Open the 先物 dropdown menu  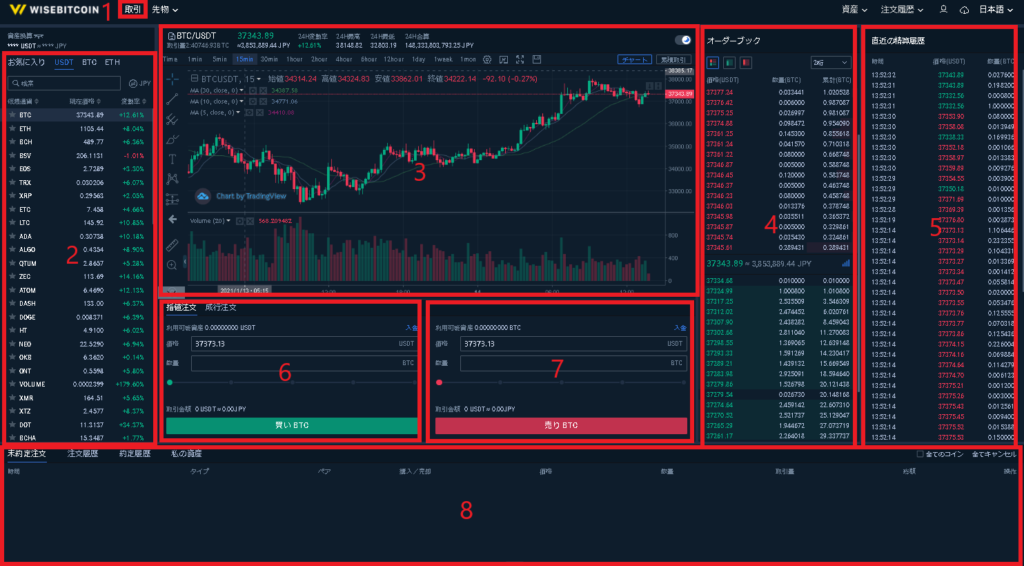coord(165,10)
